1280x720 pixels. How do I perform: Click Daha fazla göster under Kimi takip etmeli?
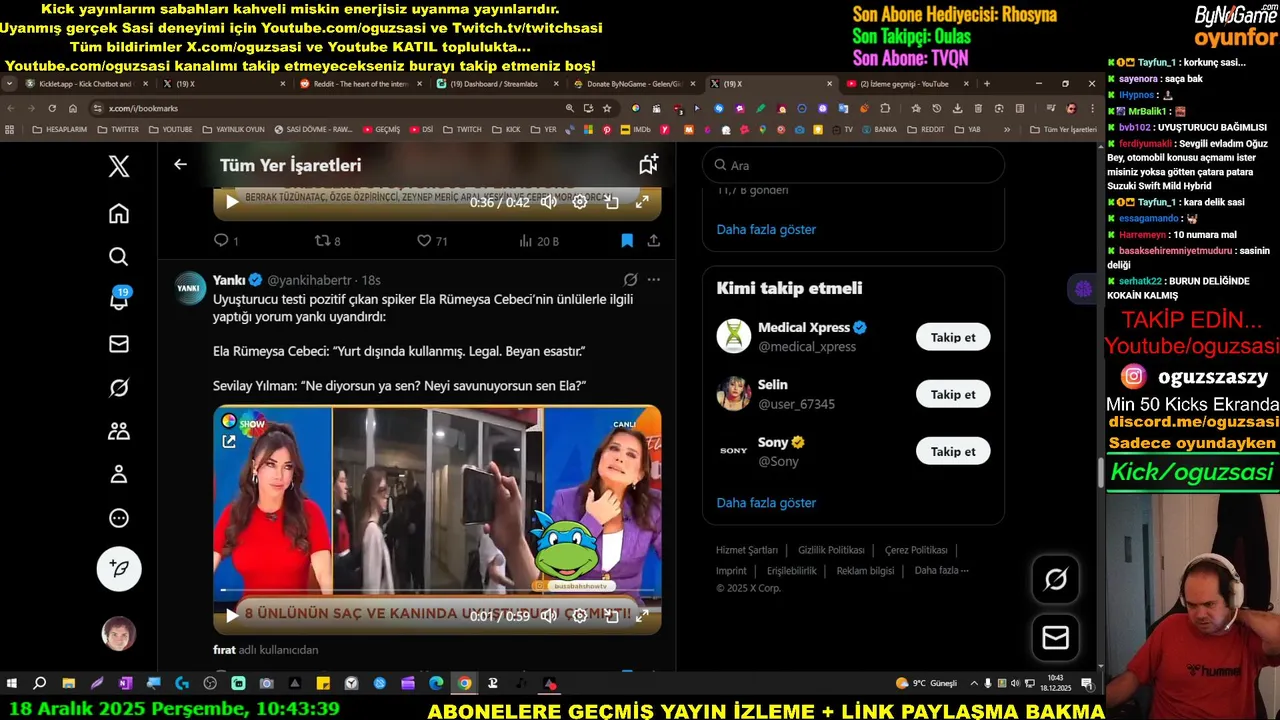click(766, 503)
